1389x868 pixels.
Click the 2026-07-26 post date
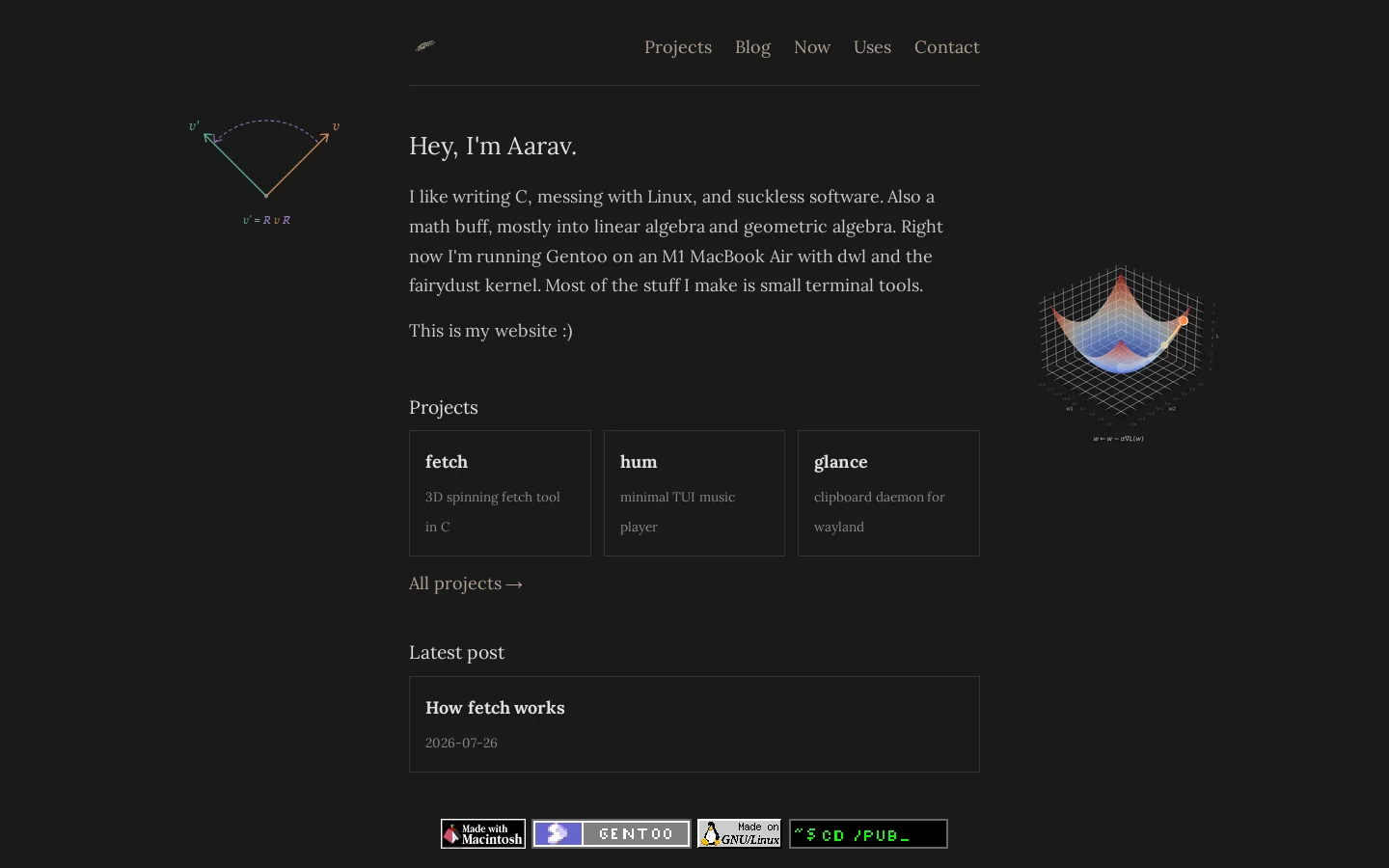[461, 743]
